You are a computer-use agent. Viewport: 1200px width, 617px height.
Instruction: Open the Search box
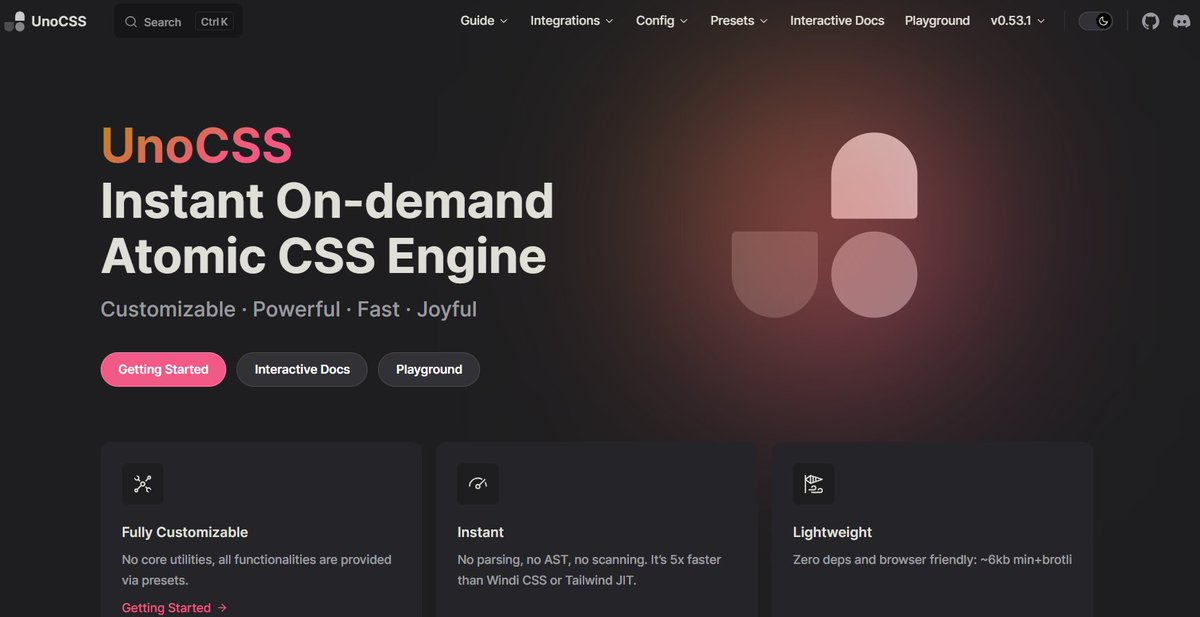(178, 21)
